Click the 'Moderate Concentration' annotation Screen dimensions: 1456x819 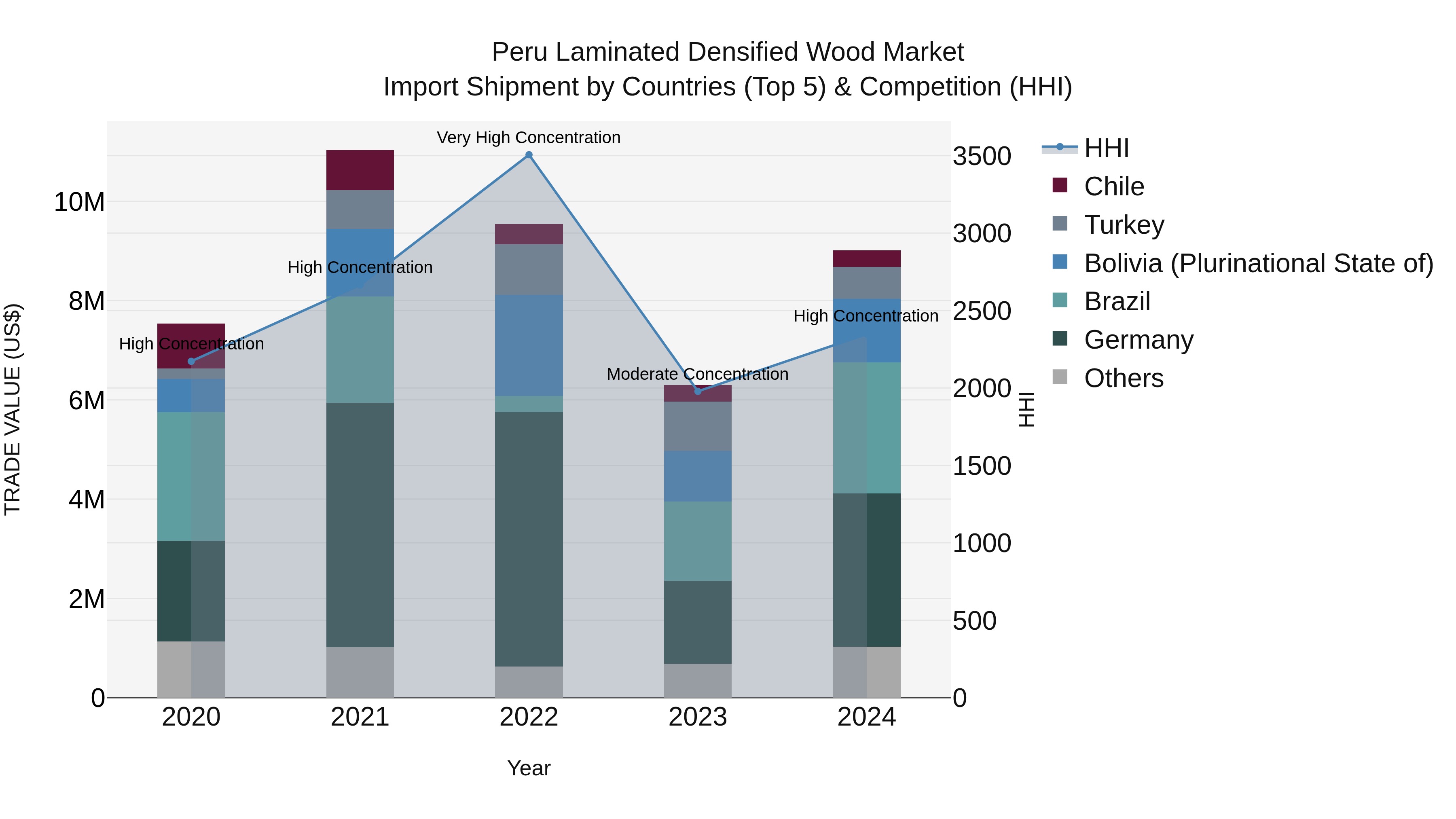click(x=698, y=374)
